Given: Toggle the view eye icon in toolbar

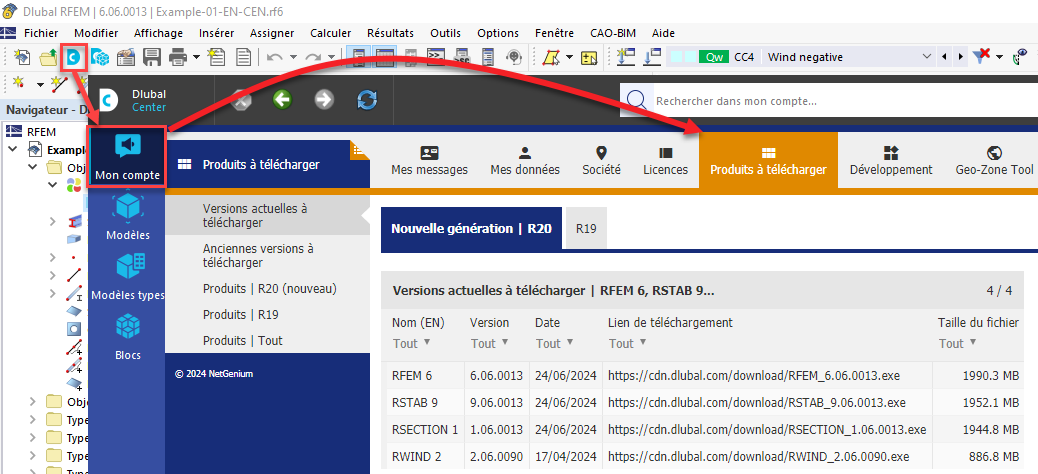Looking at the screenshot, I should pos(1022,58).
